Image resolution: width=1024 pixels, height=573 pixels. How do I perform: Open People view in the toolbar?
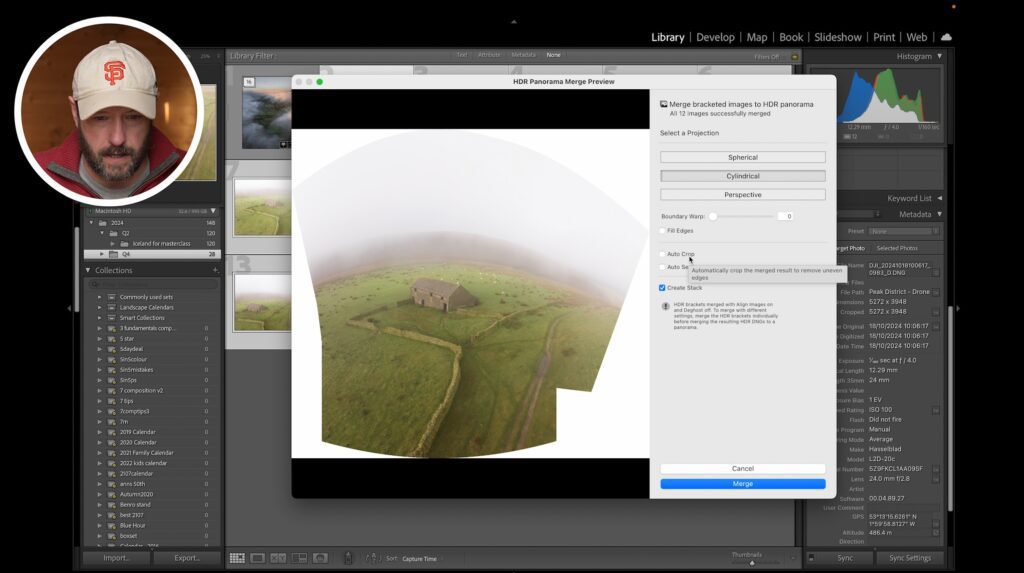320,558
